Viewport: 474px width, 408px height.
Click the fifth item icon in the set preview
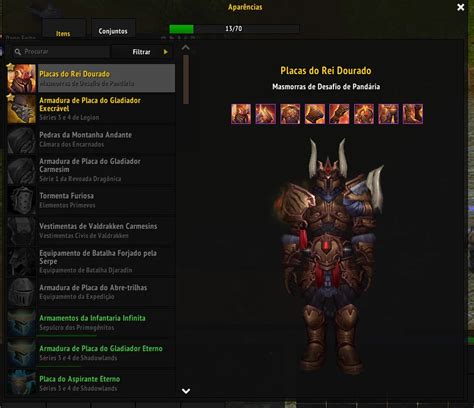pyautogui.click(x=339, y=114)
